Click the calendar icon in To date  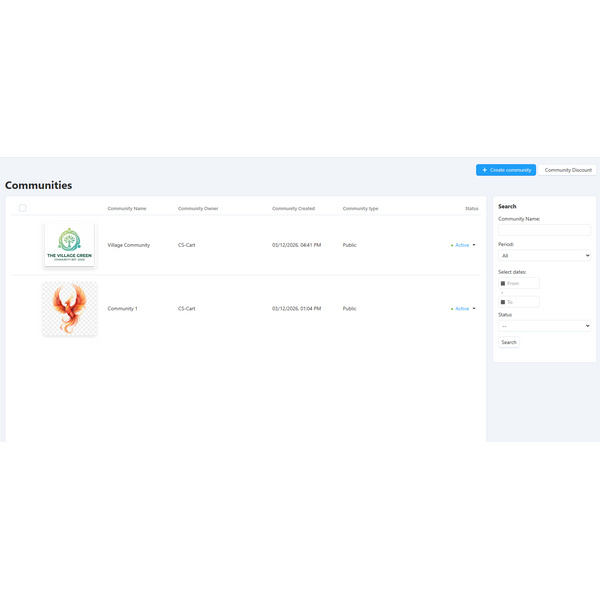pyautogui.click(x=503, y=301)
